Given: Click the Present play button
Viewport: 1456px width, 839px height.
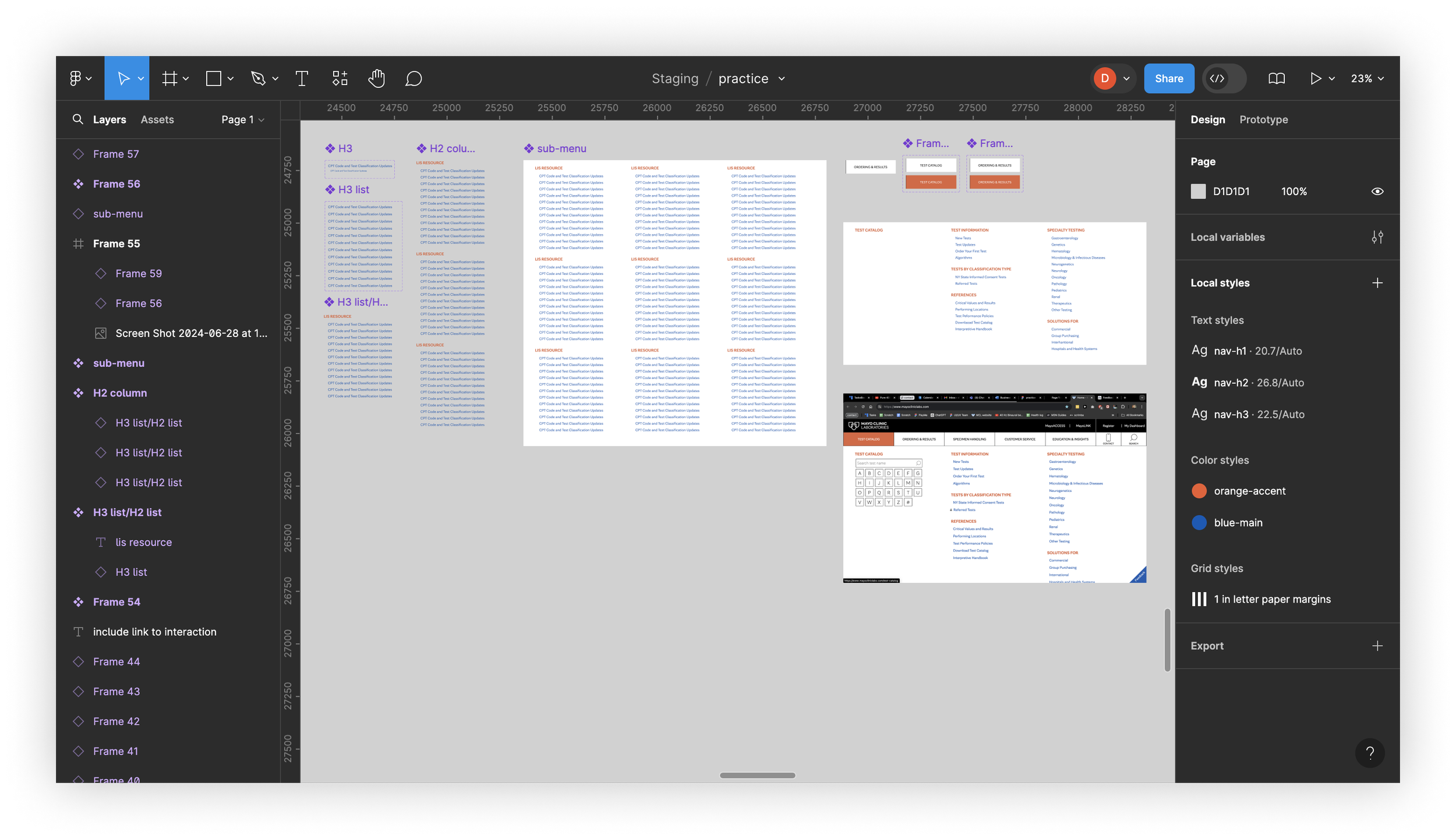Looking at the screenshot, I should [1315, 79].
